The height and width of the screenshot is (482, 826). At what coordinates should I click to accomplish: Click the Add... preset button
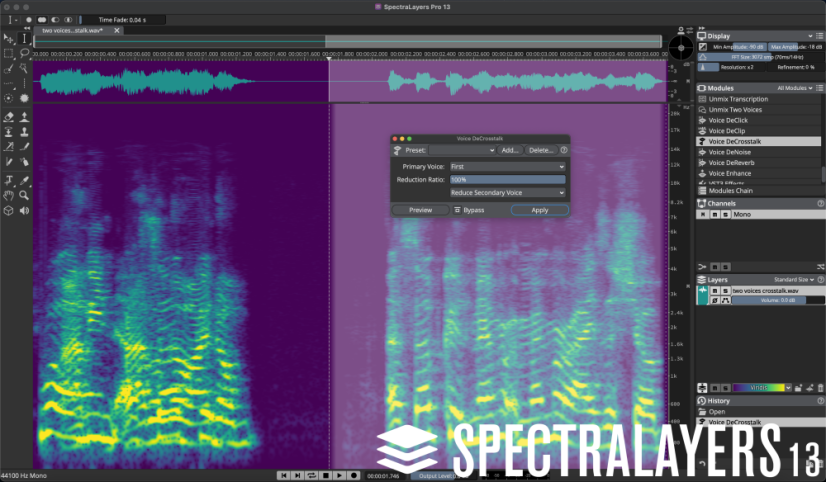coord(509,150)
